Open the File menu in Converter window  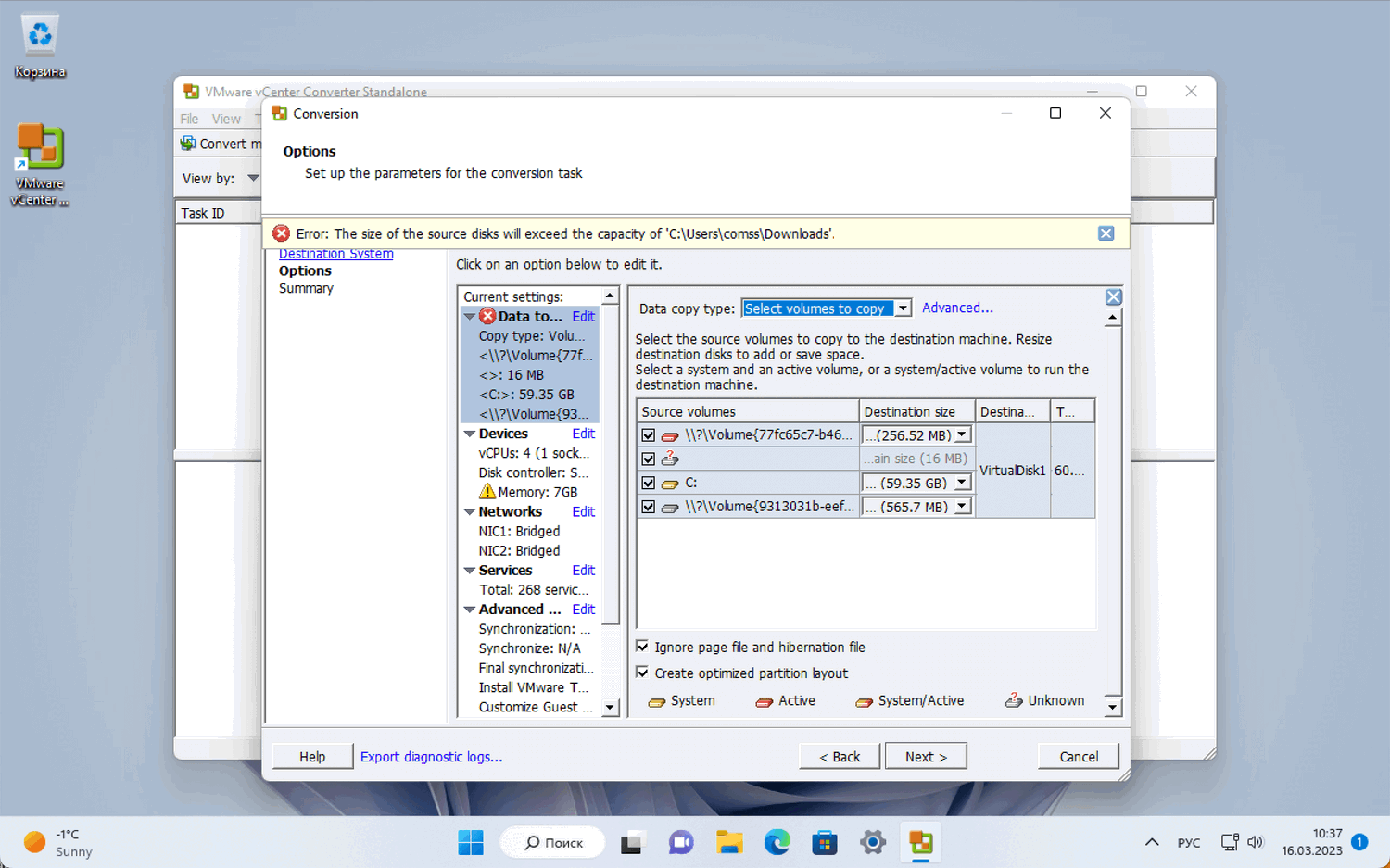click(189, 119)
